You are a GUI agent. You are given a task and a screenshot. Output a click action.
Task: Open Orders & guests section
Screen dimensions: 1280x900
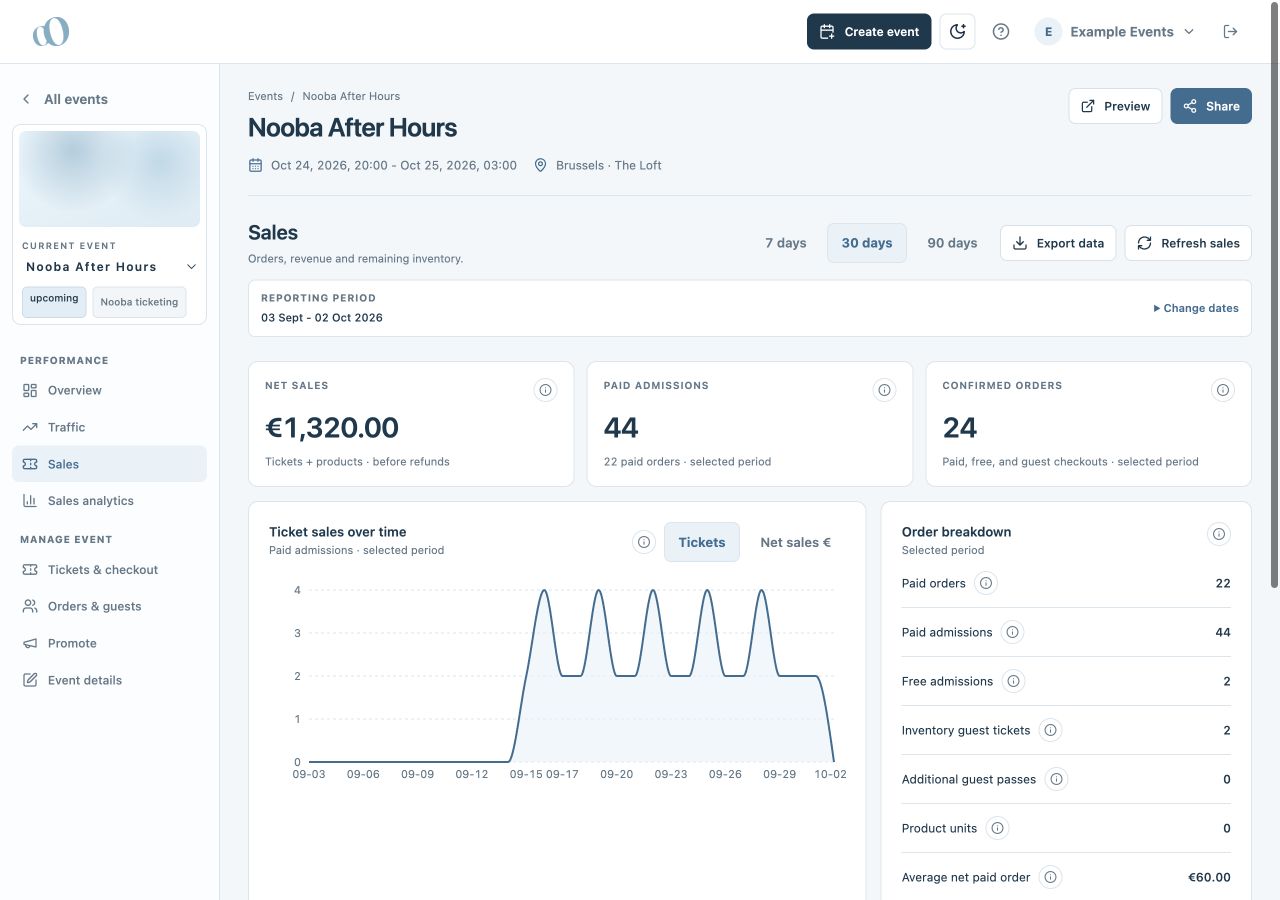tap(109, 606)
